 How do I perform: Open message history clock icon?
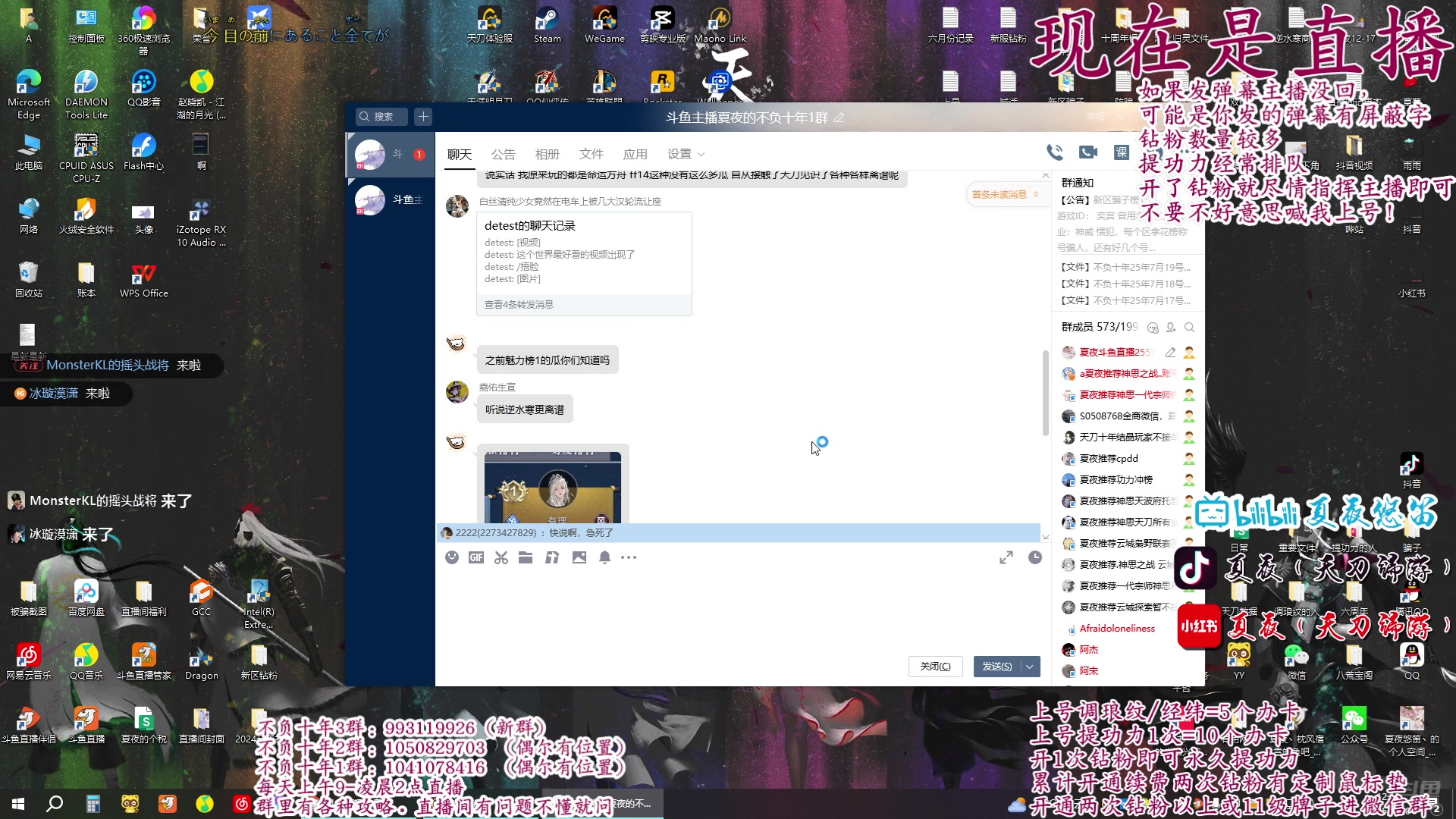click(1035, 557)
